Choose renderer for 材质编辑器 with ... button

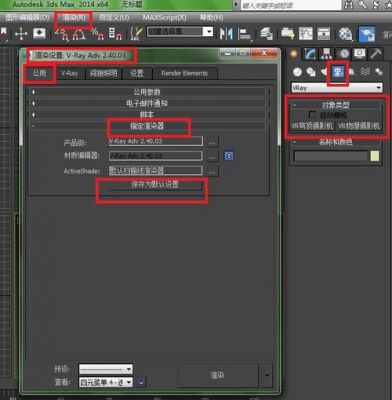pos(212,156)
